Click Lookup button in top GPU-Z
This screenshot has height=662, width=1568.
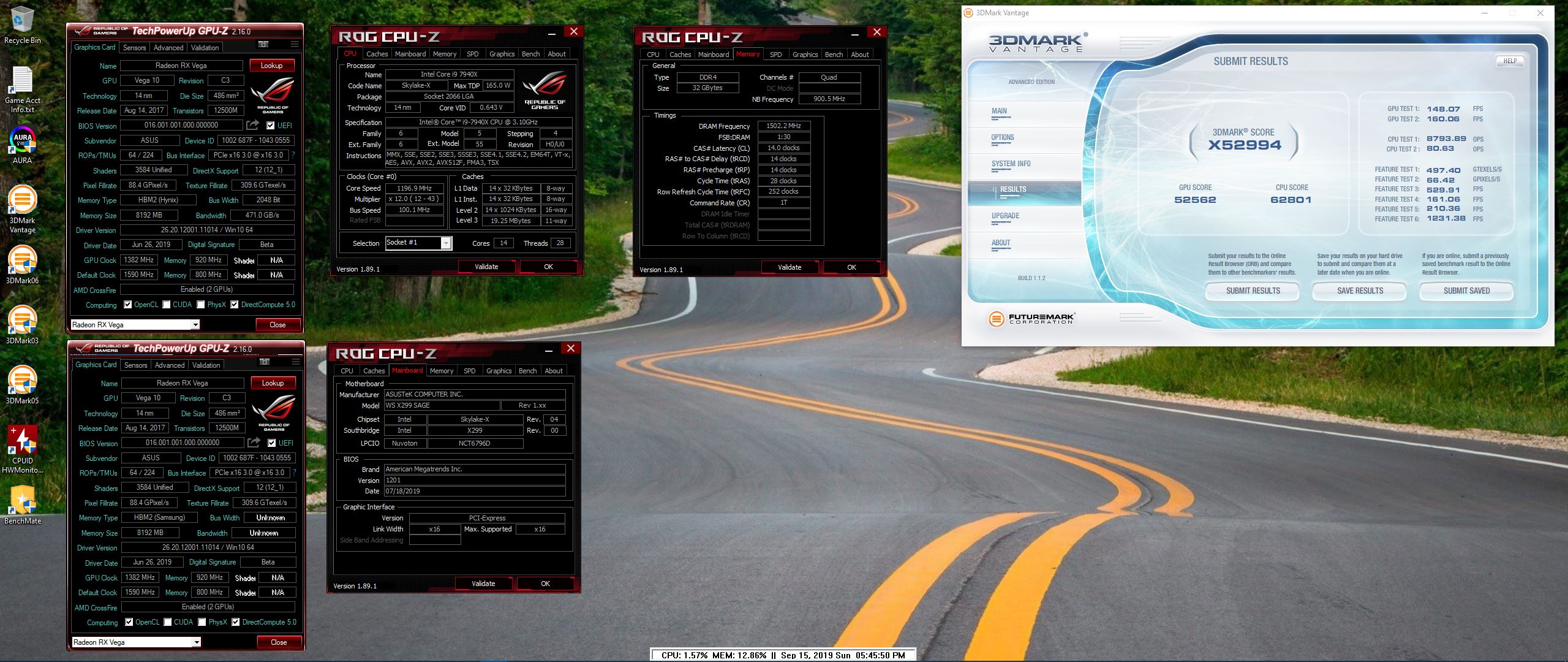271,66
